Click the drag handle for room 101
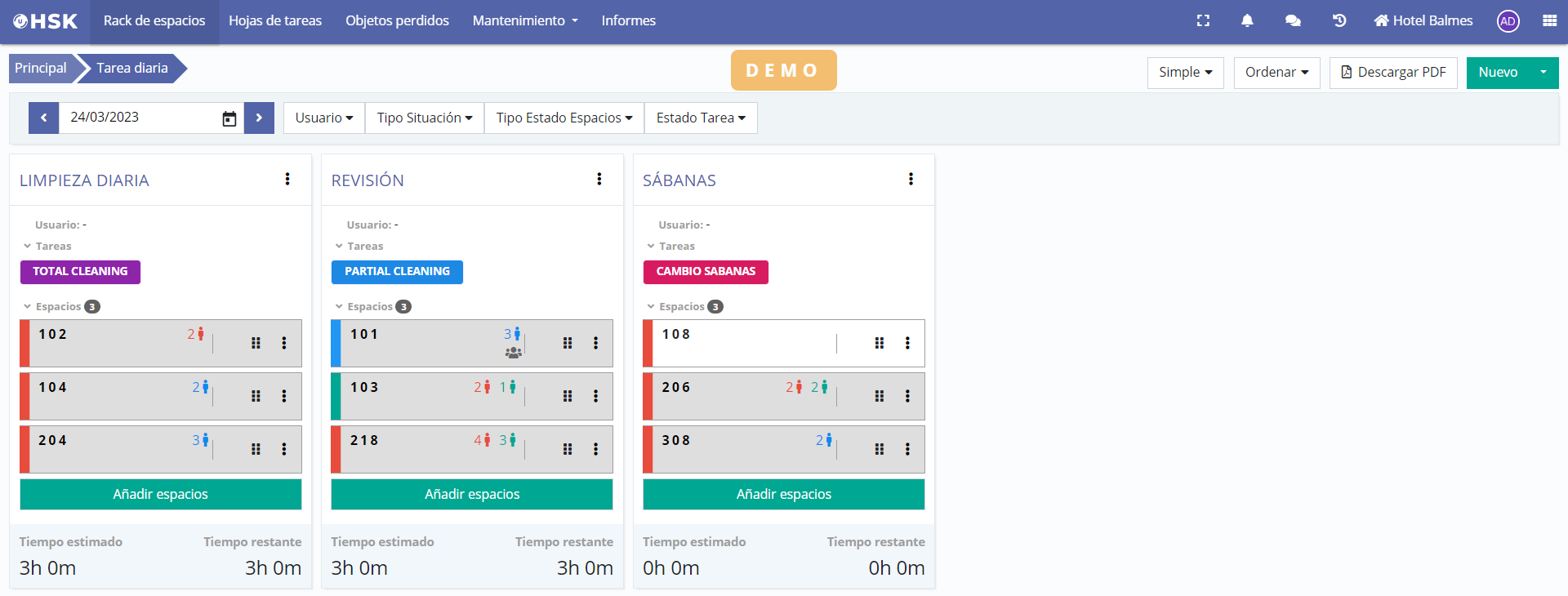The height and width of the screenshot is (596, 1568). point(568,343)
